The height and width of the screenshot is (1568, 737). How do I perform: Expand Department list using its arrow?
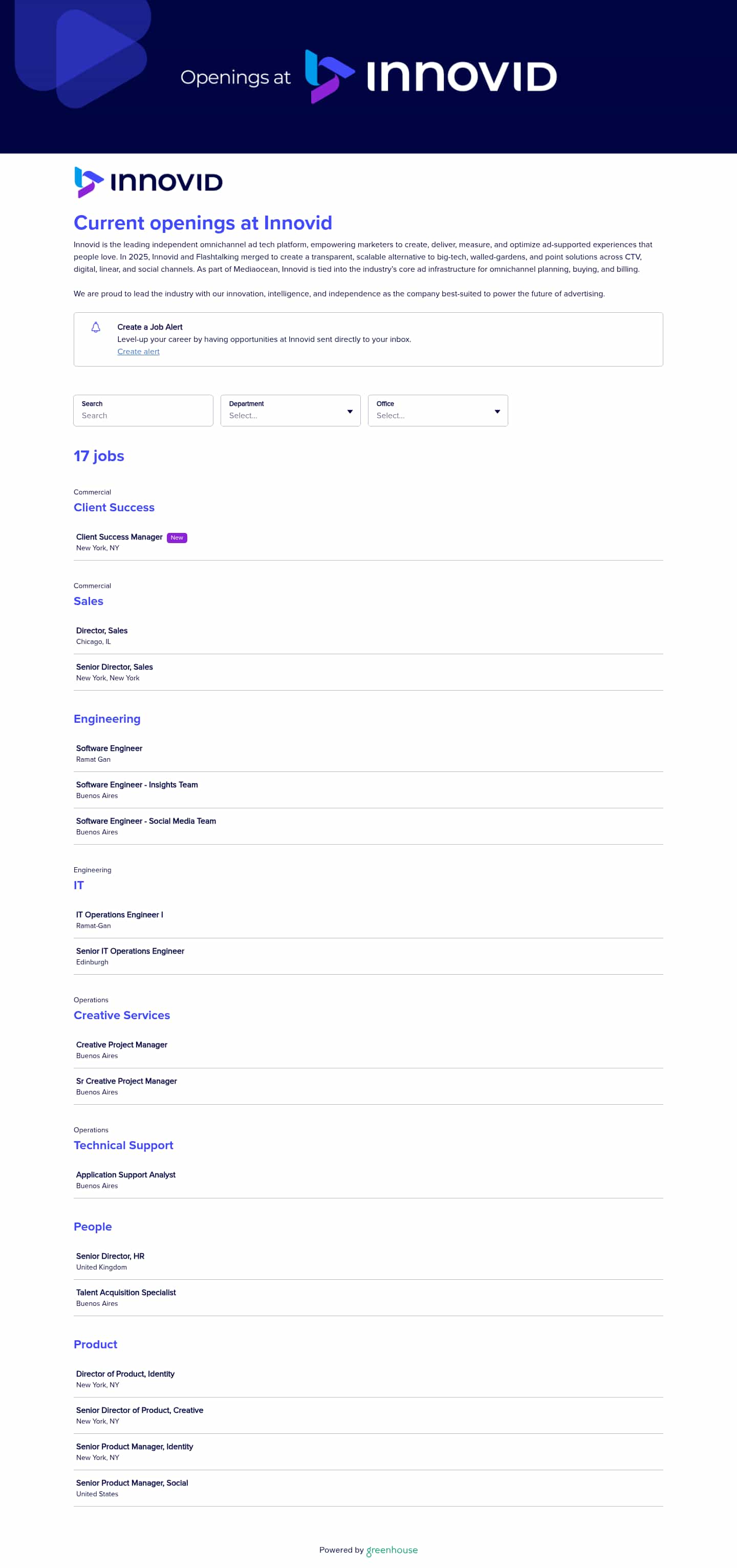(350, 412)
